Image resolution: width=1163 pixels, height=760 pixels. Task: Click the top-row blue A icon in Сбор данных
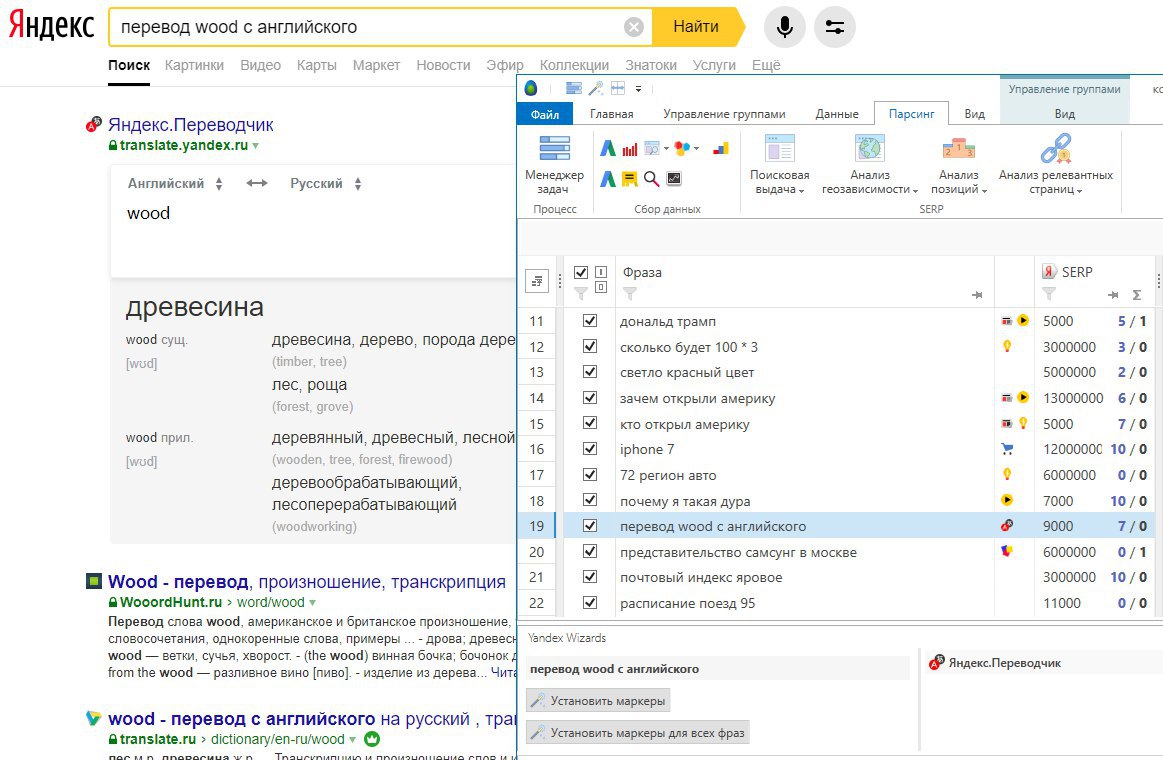coord(607,148)
